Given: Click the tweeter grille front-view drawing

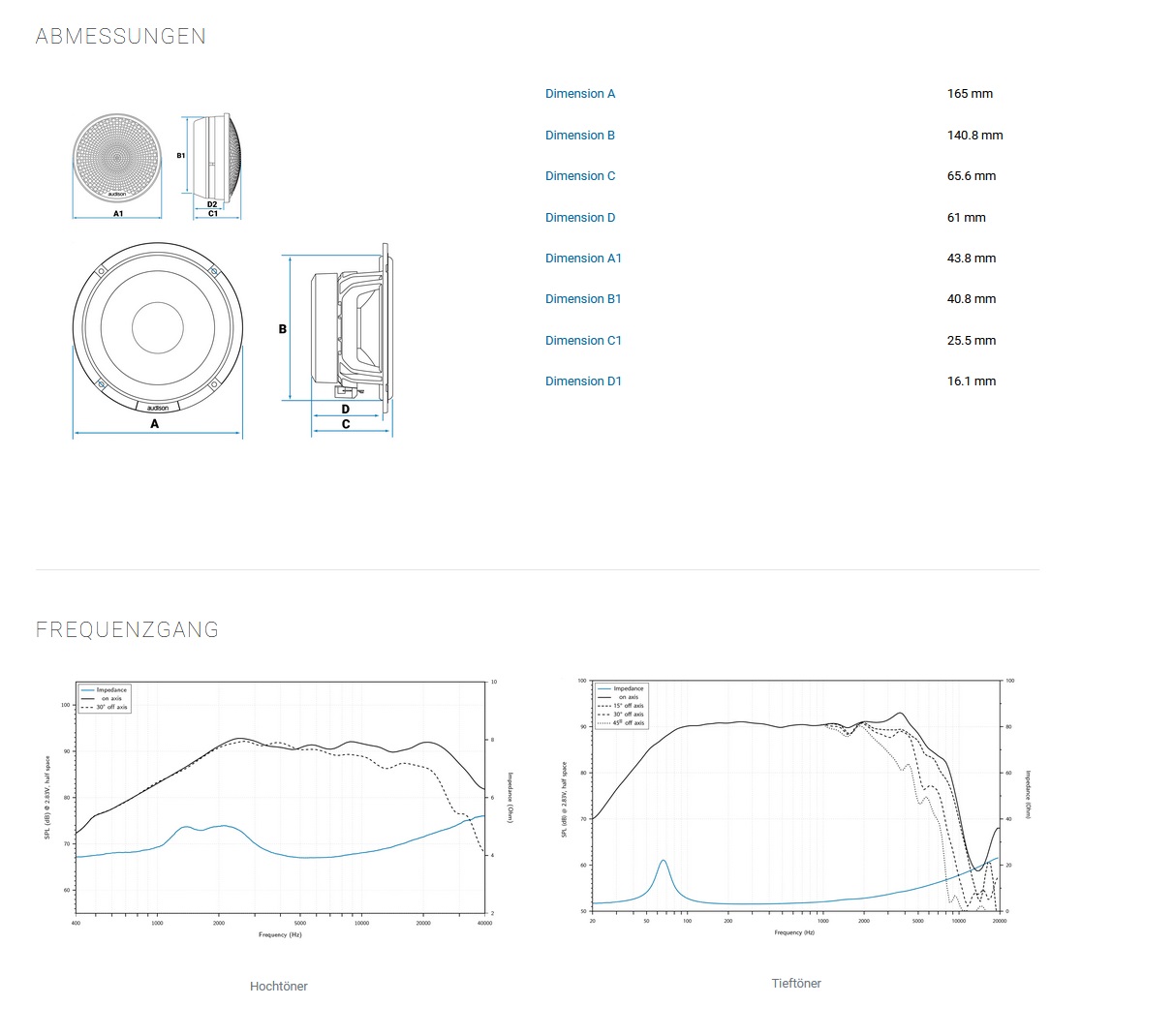Looking at the screenshot, I should [117, 158].
